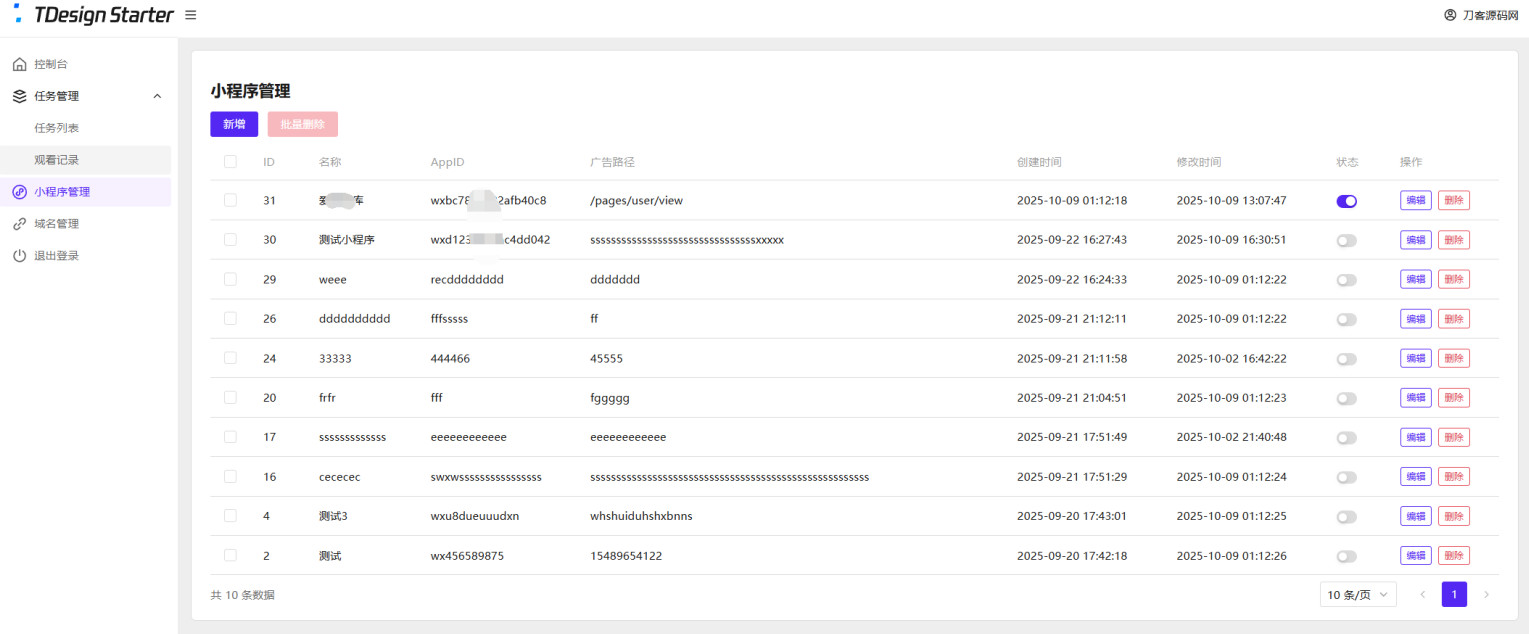The width and height of the screenshot is (1529, 634).
Task: Open the 10 条/页 page size dropdown
Action: point(1357,595)
